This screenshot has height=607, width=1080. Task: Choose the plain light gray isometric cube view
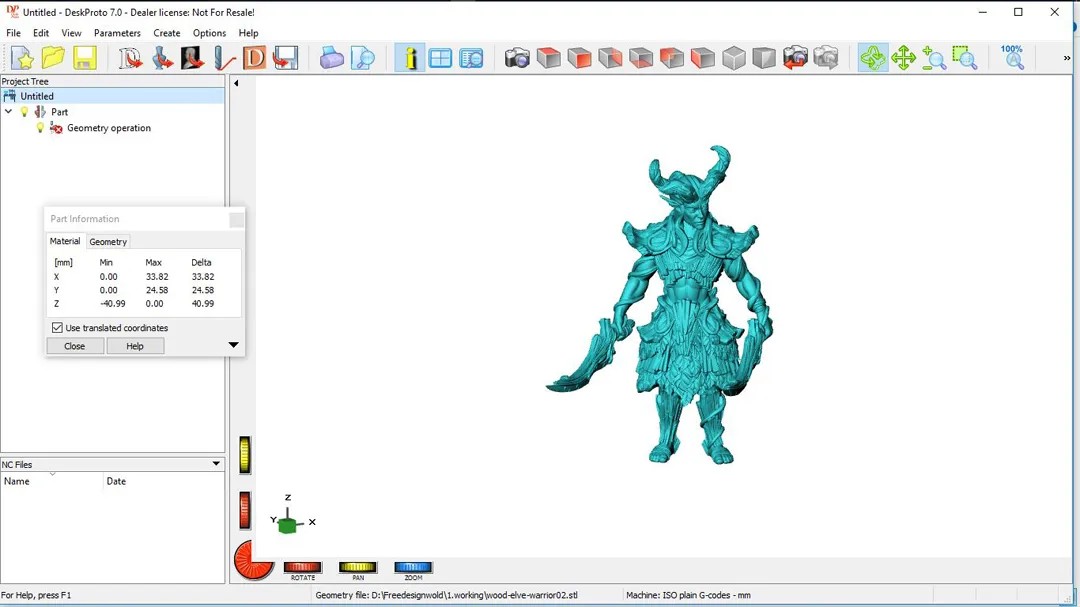click(734, 58)
